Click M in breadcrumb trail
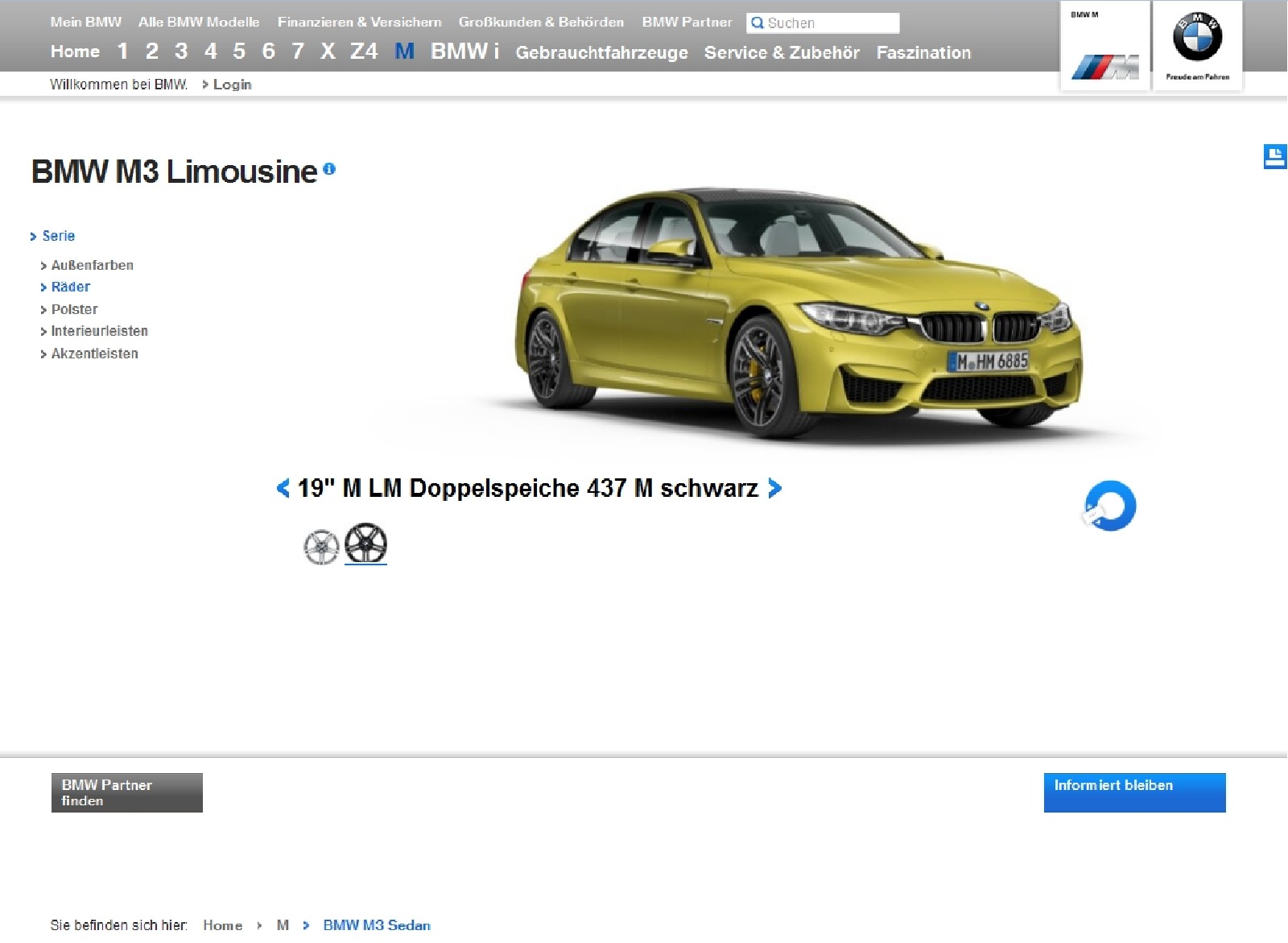Screen dimensions: 1288x943 [x=283, y=925]
